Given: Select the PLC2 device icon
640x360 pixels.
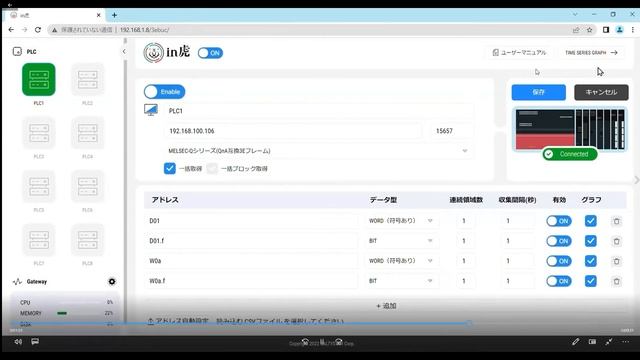Looking at the screenshot, I should 87,79.
